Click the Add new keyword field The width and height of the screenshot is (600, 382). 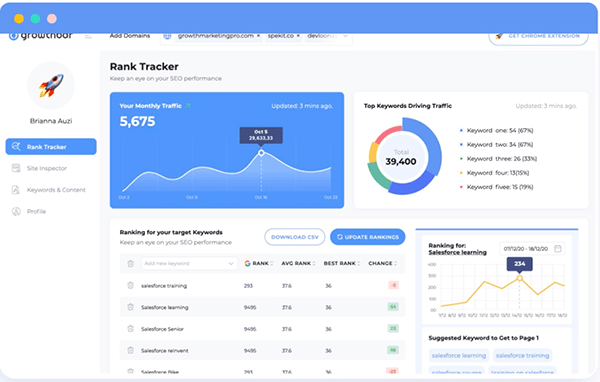pos(188,263)
